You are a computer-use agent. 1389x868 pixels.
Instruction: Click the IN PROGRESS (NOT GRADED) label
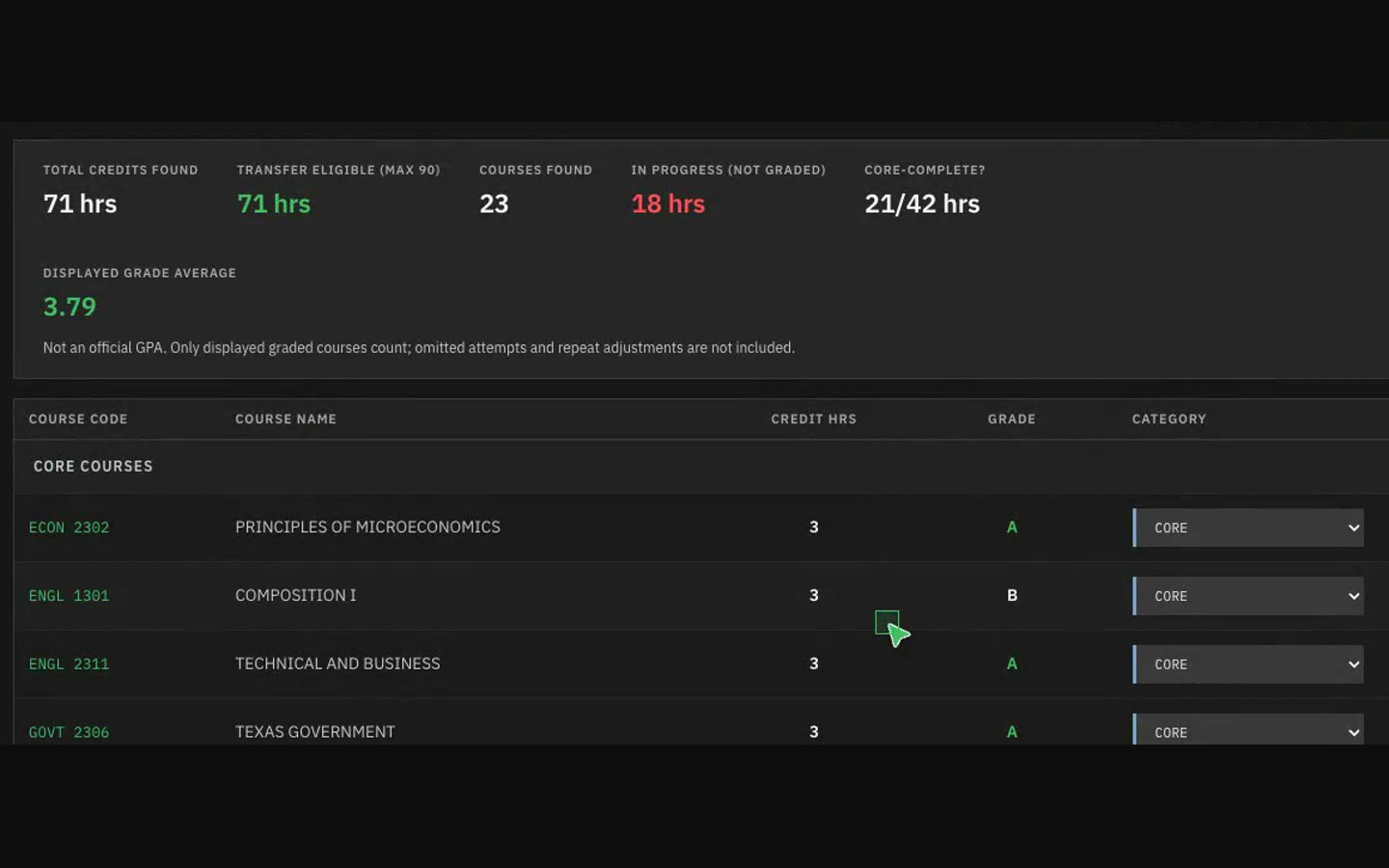[x=728, y=170]
